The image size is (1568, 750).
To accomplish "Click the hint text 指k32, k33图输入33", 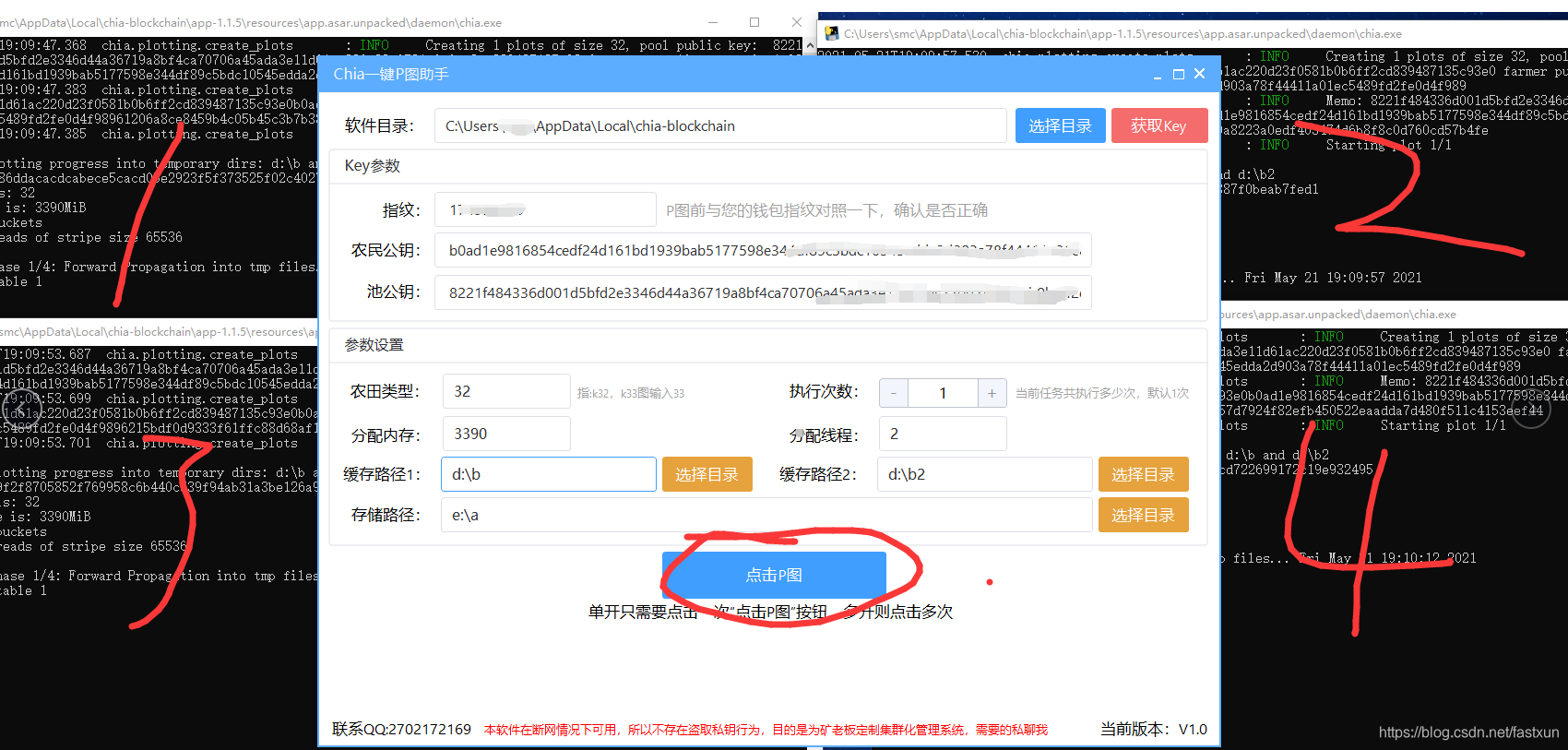I will (x=631, y=393).
